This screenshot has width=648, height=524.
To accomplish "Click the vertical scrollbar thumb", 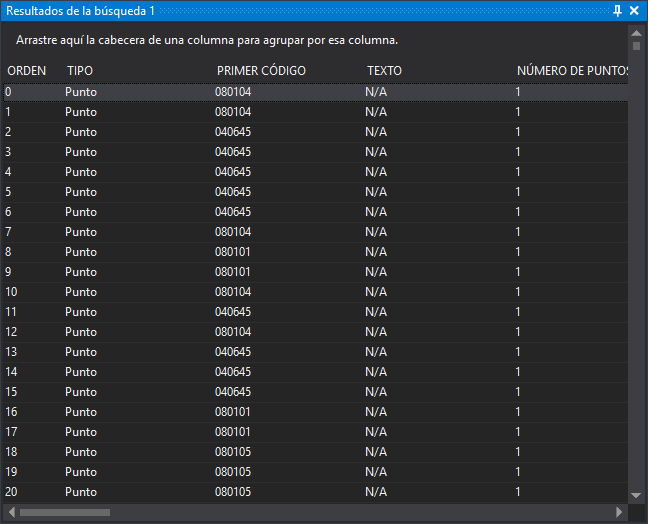I will (636, 46).
